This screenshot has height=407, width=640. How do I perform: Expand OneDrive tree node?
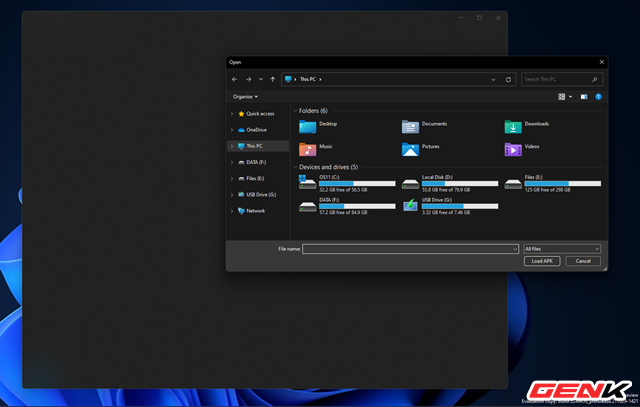tap(232, 130)
